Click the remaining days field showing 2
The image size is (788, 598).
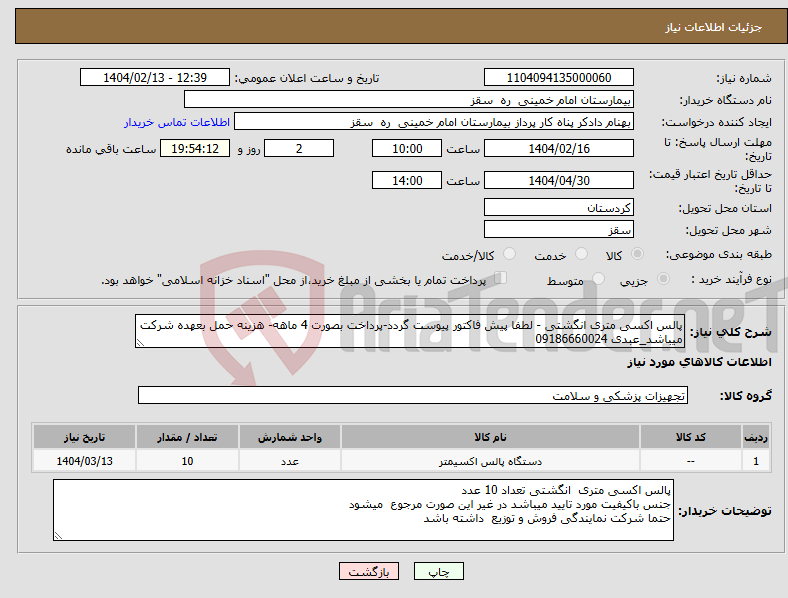[299, 148]
